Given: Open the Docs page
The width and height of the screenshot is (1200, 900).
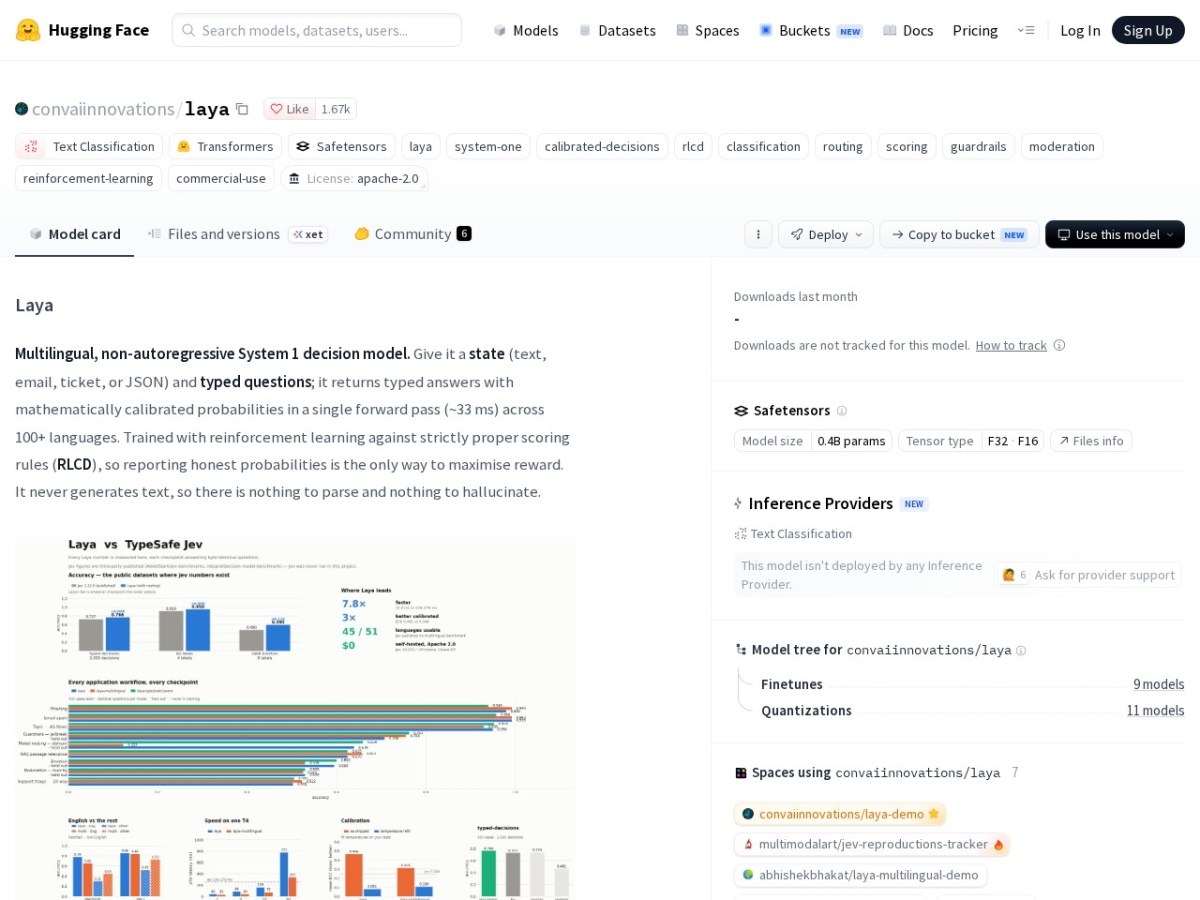Looking at the screenshot, I should pyautogui.click(x=908, y=30).
